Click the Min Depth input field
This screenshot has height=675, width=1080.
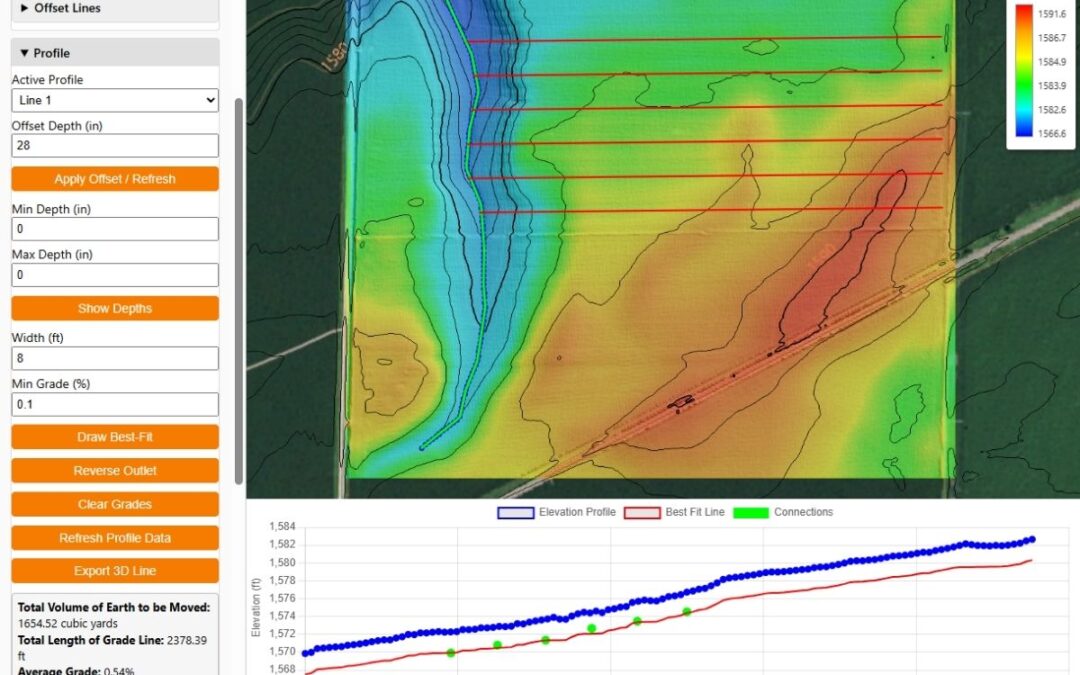[115, 229]
